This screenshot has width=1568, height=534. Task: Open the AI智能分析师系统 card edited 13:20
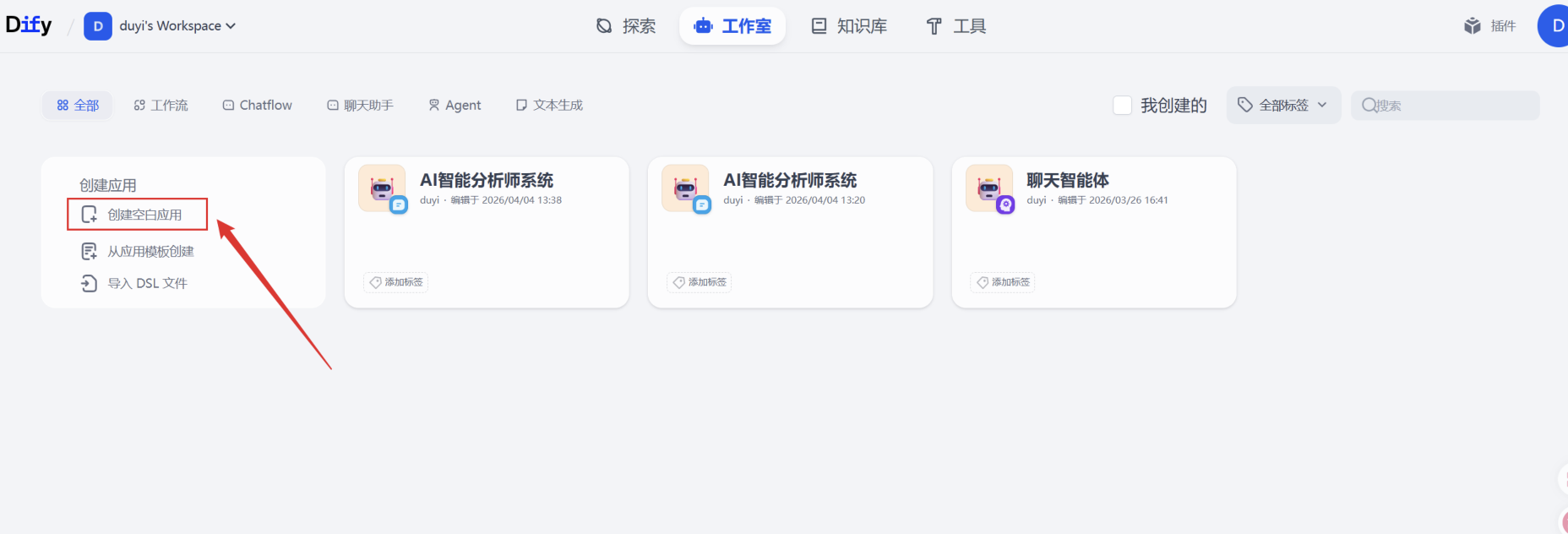(790, 232)
